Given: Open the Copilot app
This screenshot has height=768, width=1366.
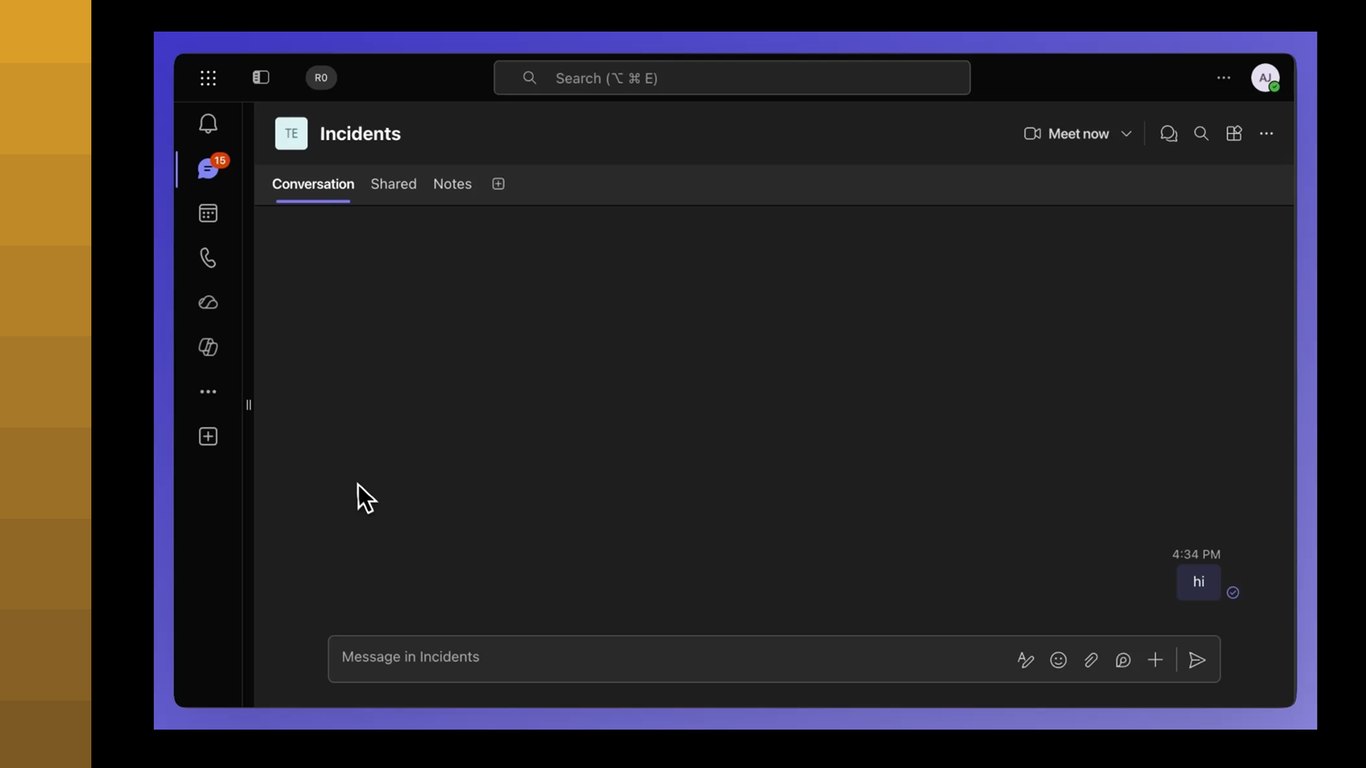Looking at the screenshot, I should pos(208,347).
